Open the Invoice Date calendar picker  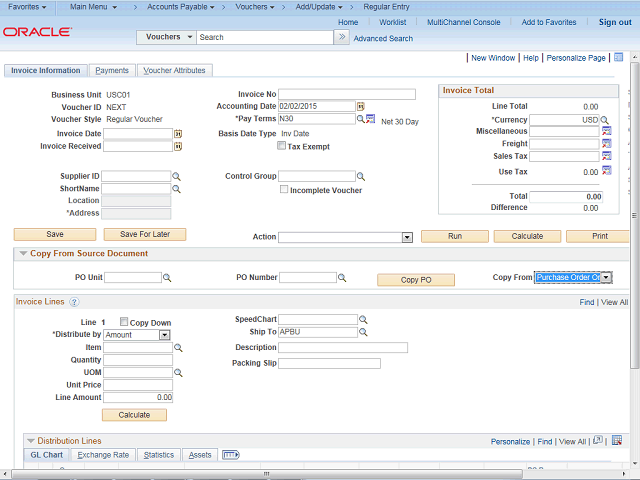click(178, 133)
